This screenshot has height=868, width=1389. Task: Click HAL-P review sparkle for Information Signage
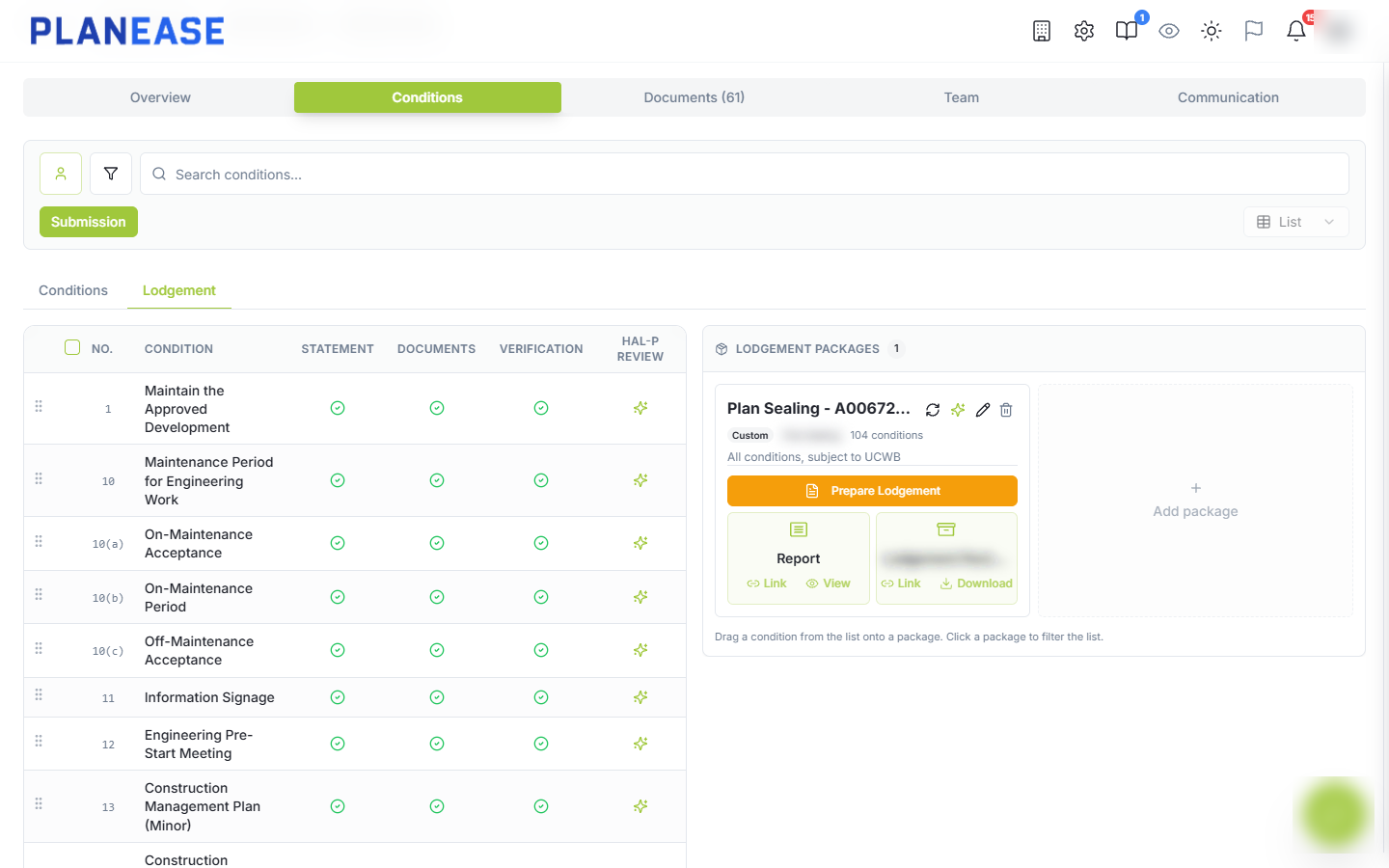(640, 697)
